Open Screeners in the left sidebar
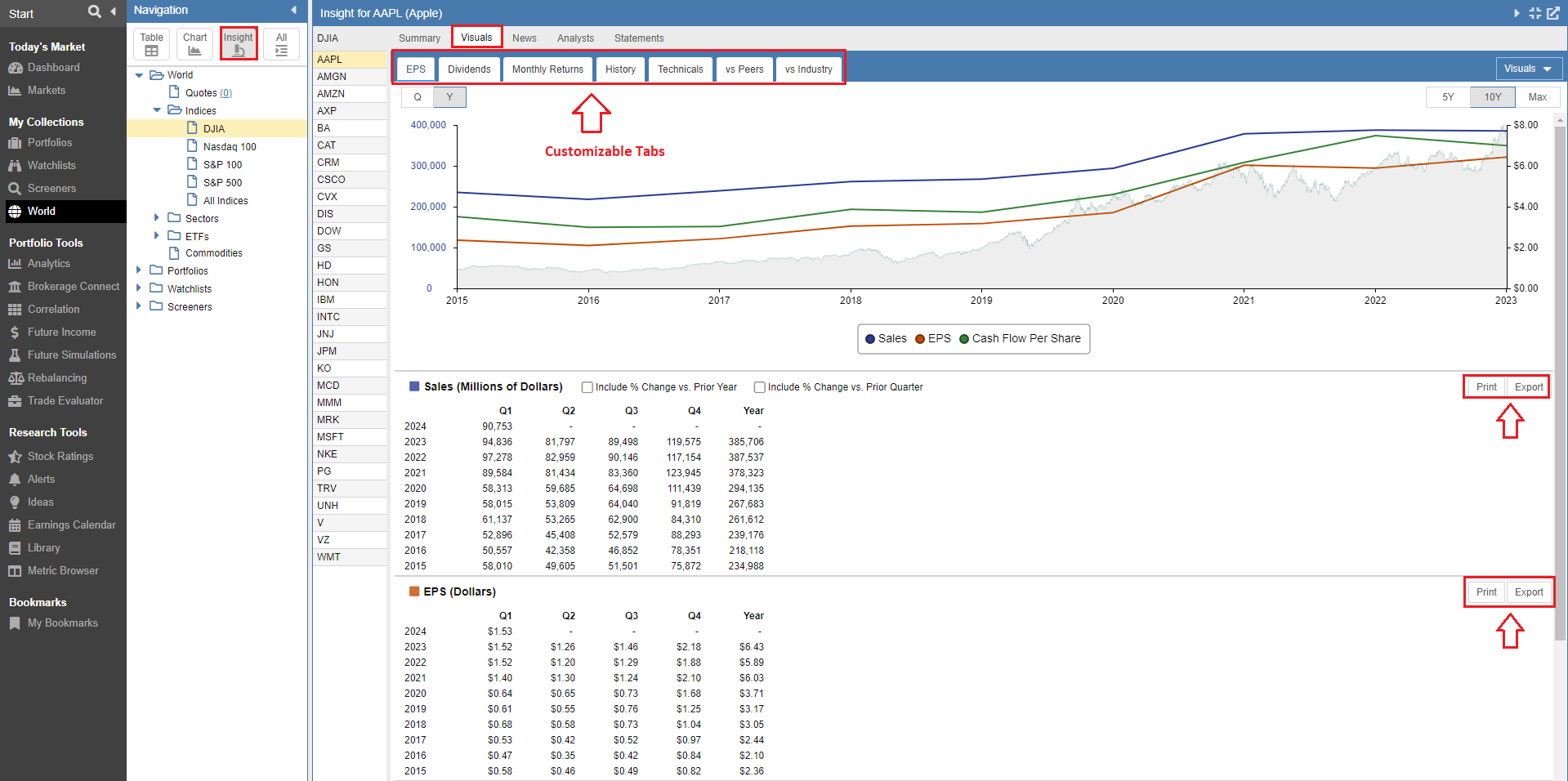The height and width of the screenshot is (781, 1568). point(51,189)
